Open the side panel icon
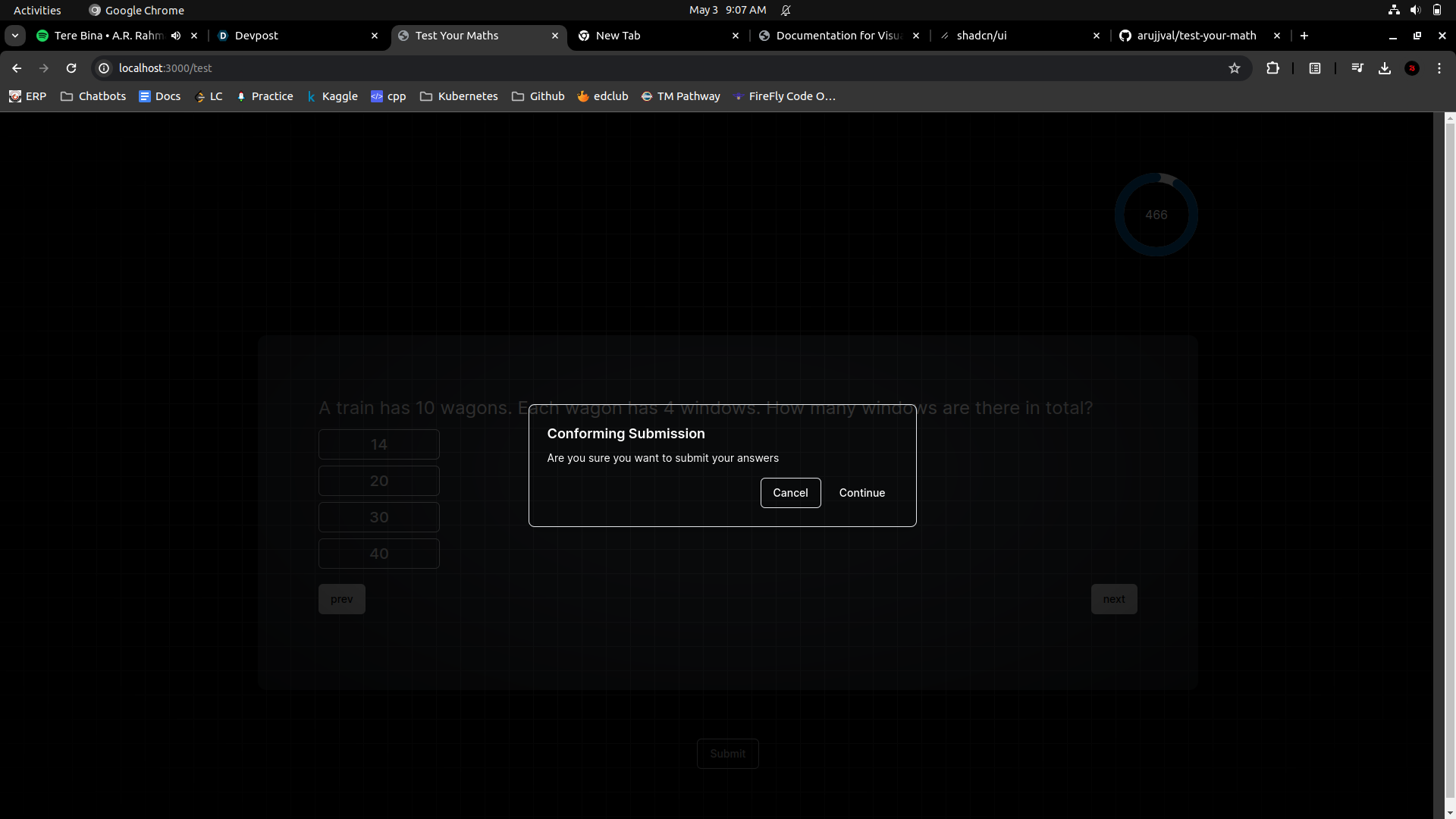The width and height of the screenshot is (1456, 819). [1315, 68]
